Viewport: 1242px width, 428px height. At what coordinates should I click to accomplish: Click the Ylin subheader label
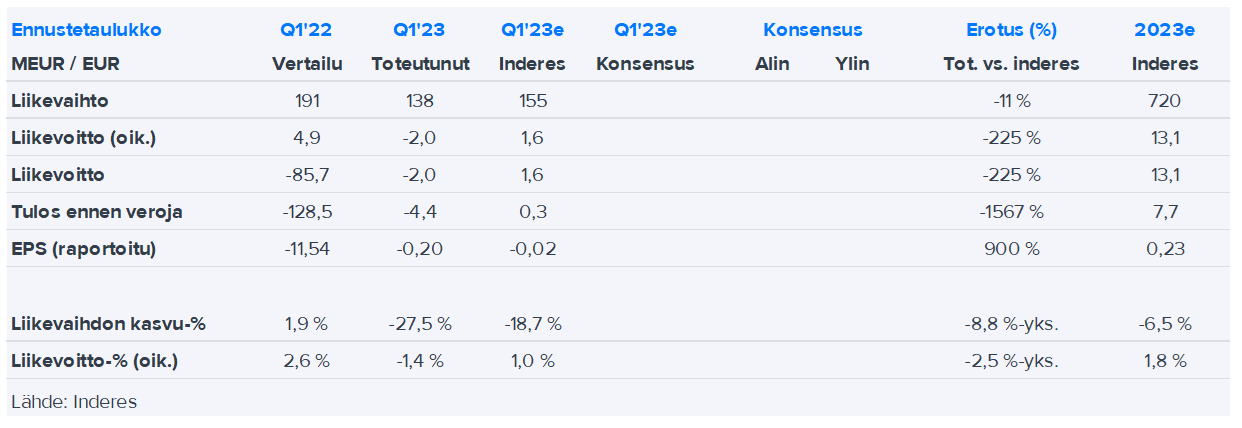tap(852, 64)
